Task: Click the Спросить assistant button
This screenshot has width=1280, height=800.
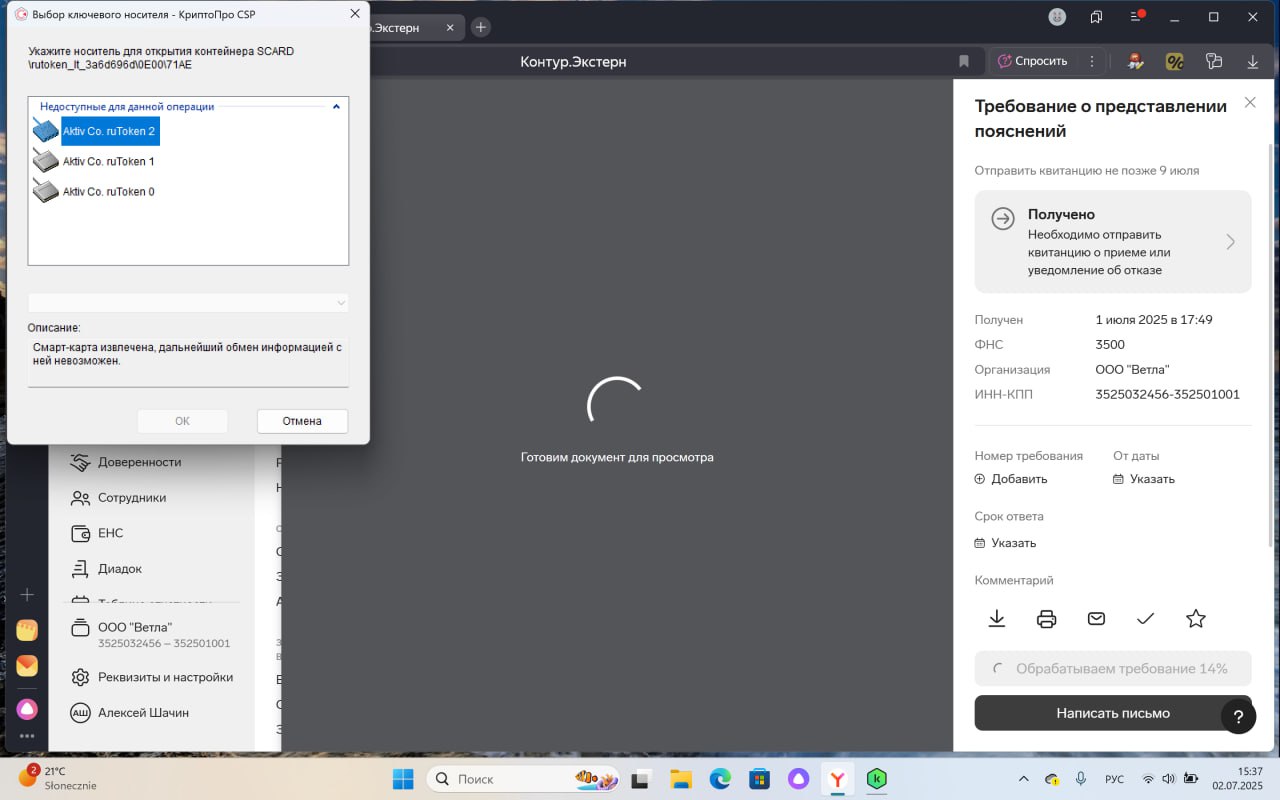Action: tap(1033, 61)
